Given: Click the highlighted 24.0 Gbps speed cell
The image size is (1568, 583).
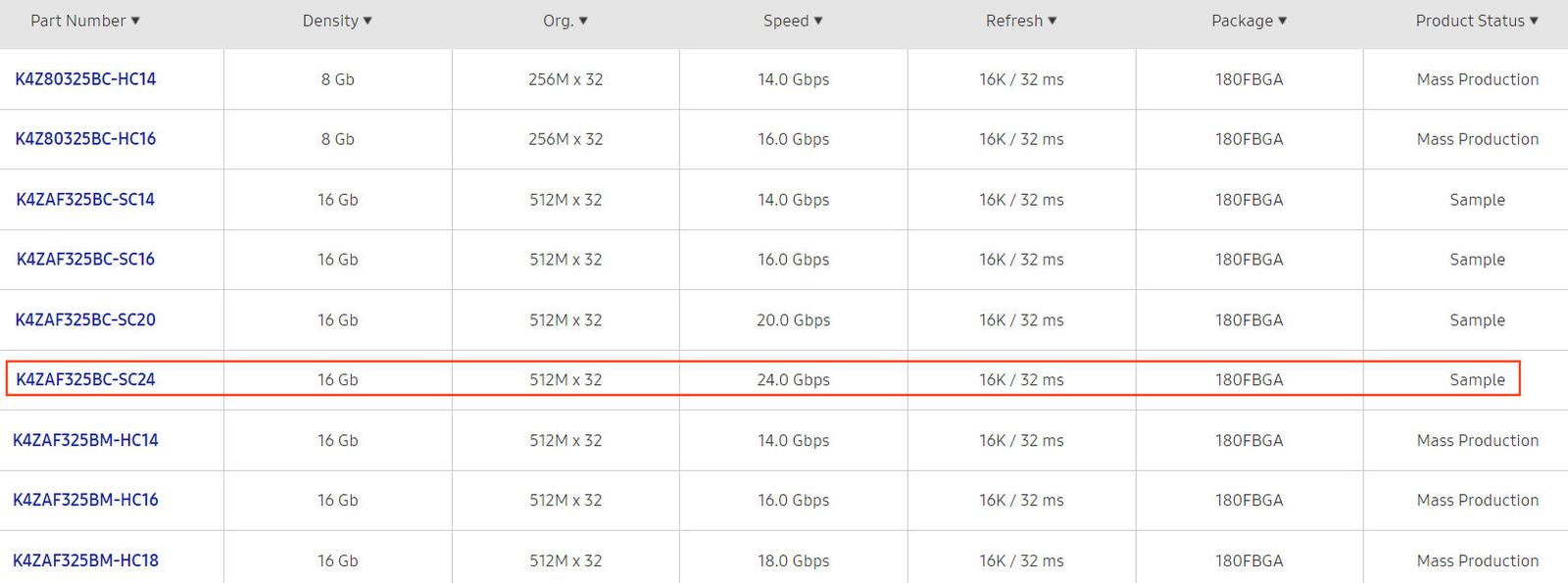Looking at the screenshot, I should pos(794,379).
